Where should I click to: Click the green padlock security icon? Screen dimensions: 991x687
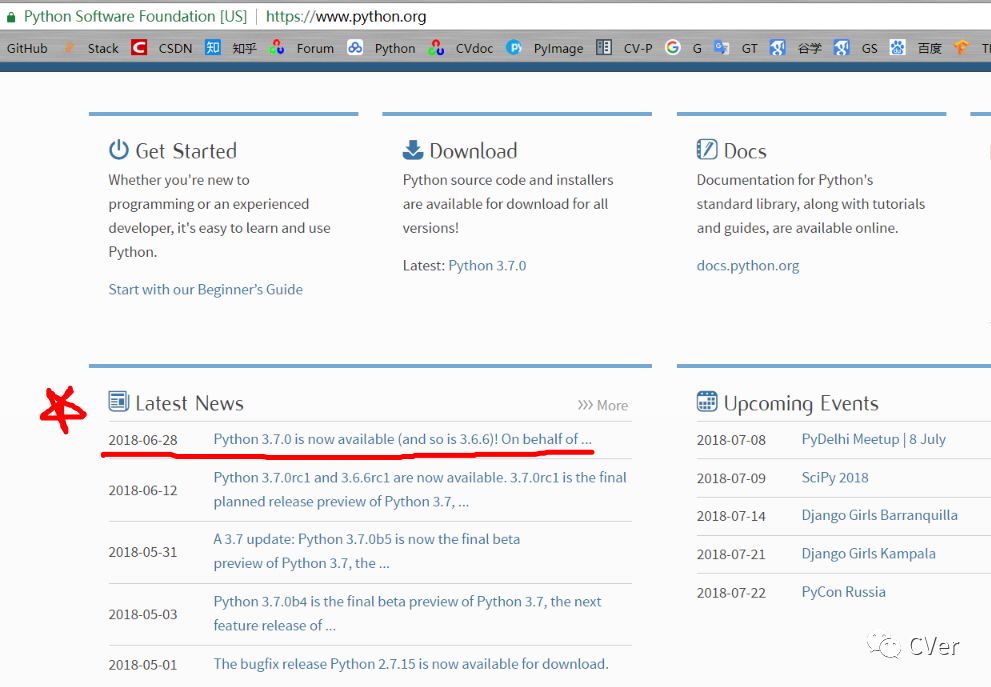click(x=11, y=18)
